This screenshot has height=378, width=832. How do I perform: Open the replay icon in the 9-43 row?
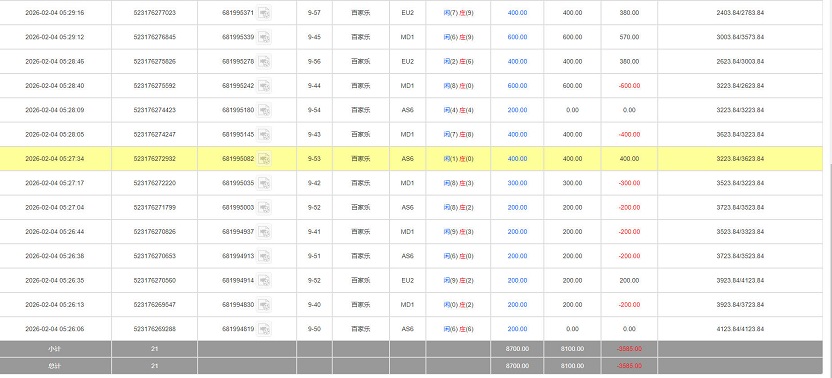(264, 134)
